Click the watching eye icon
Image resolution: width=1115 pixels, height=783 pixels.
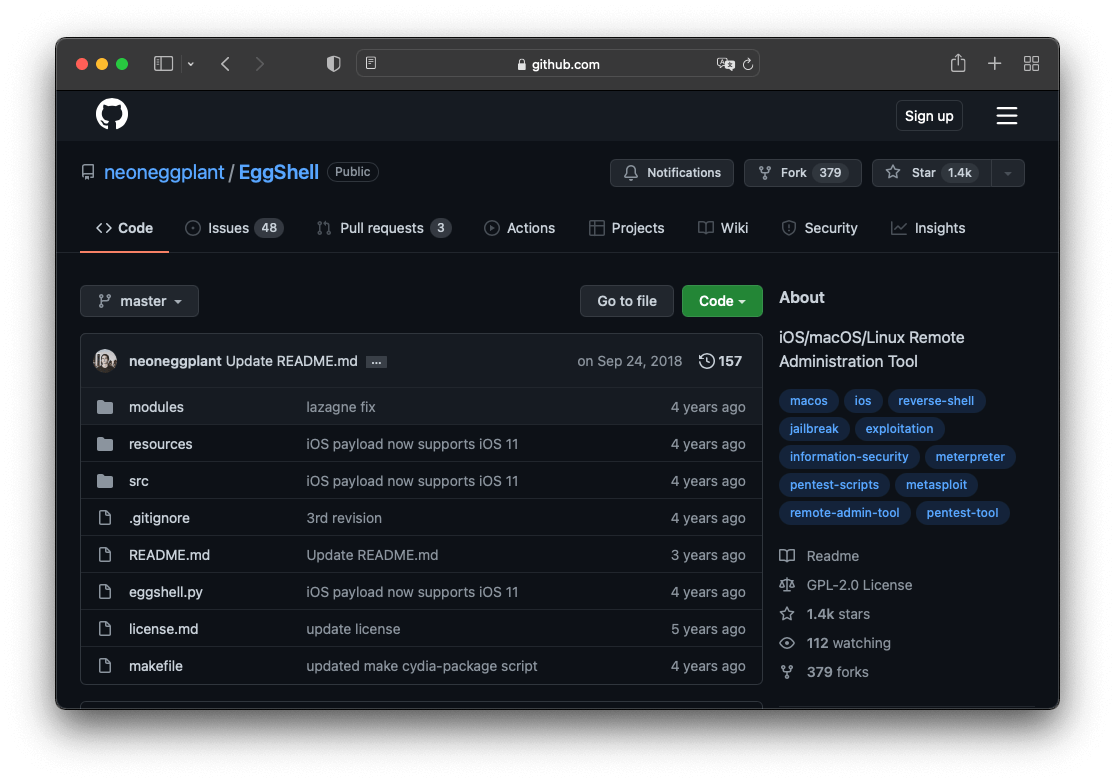coord(787,643)
